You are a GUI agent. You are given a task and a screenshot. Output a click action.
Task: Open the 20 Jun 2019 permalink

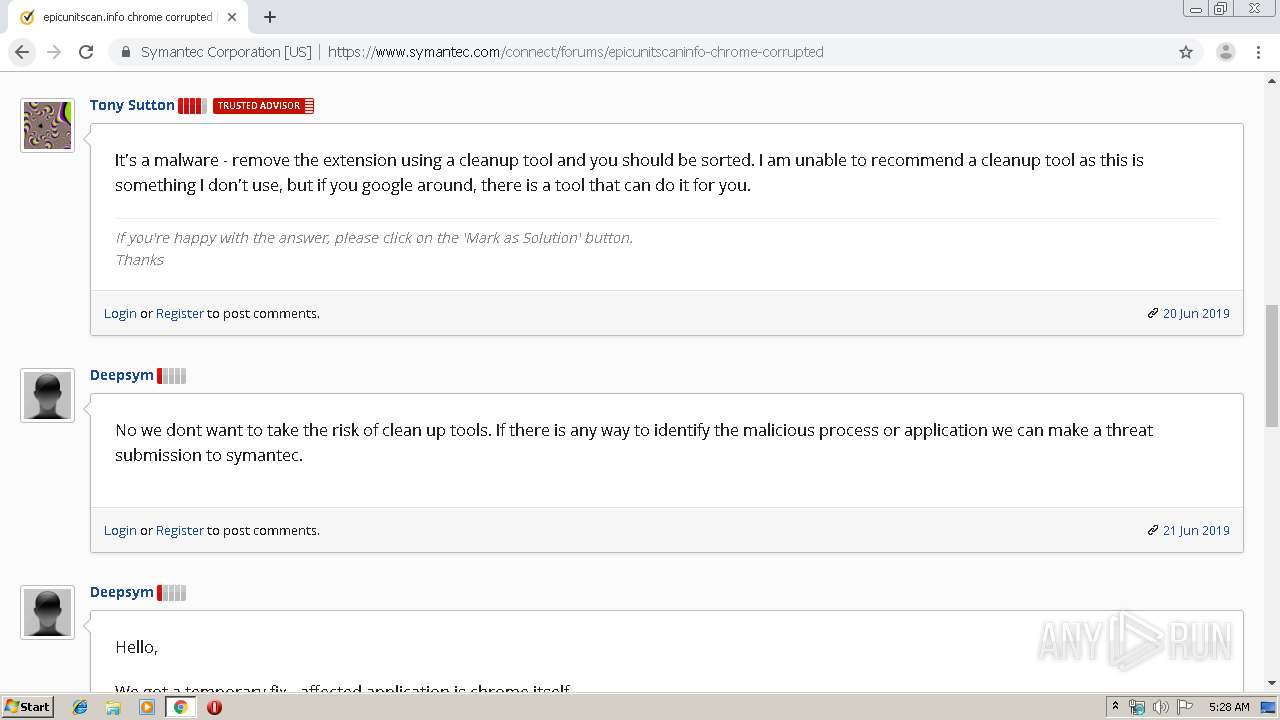1196,313
